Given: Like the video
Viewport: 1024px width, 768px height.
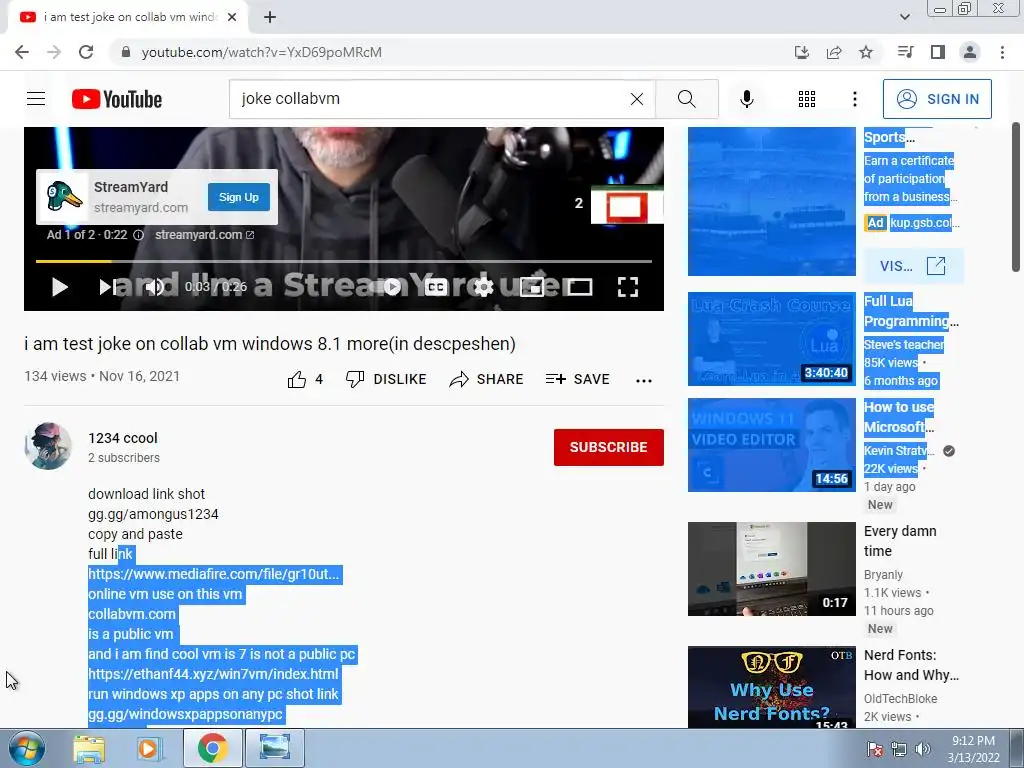Looking at the screenshot, I should 305,379.
